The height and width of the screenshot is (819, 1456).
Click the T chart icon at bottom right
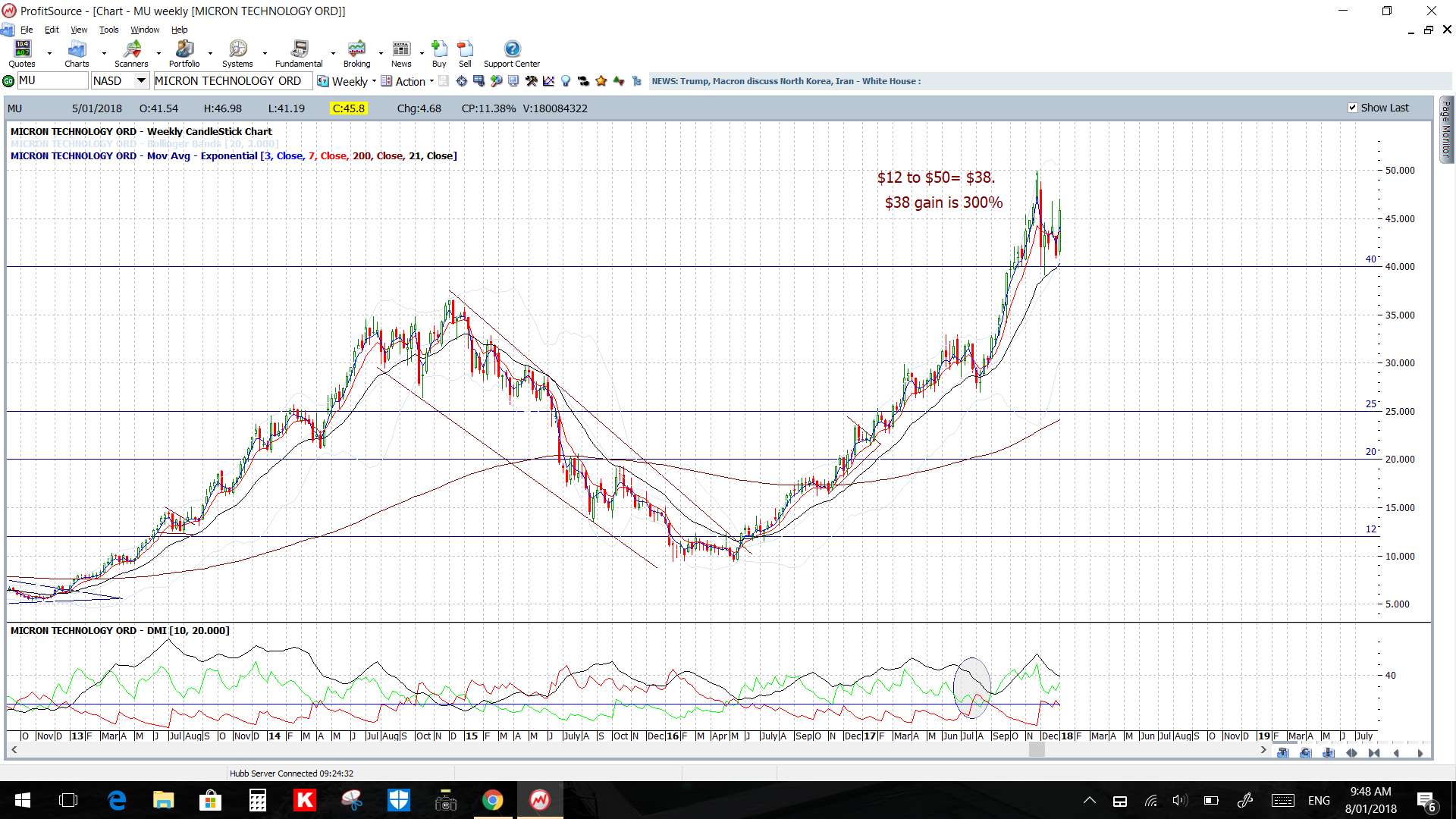[1282, 753]
